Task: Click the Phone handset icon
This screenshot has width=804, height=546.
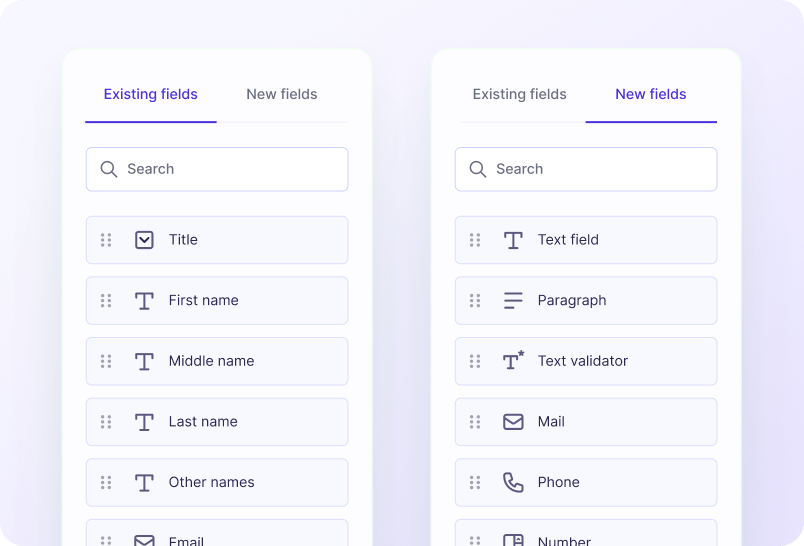Action: click(x=513, y=483)
